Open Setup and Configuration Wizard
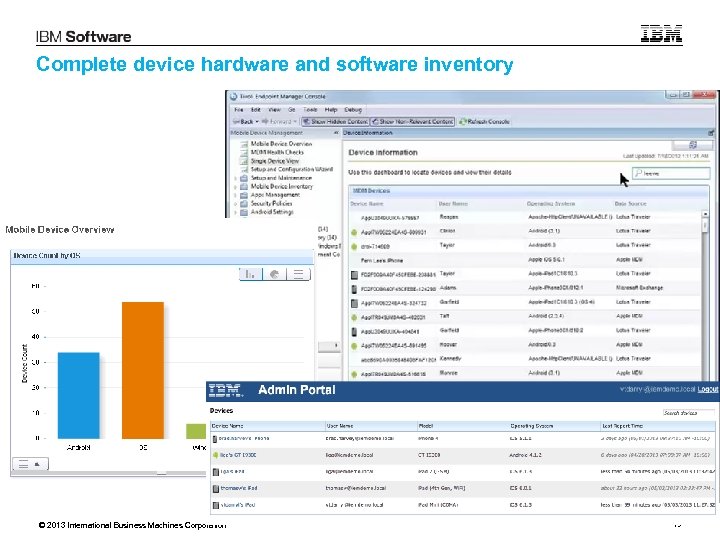The height and width of the screenshot is (540, 720). 292,169
